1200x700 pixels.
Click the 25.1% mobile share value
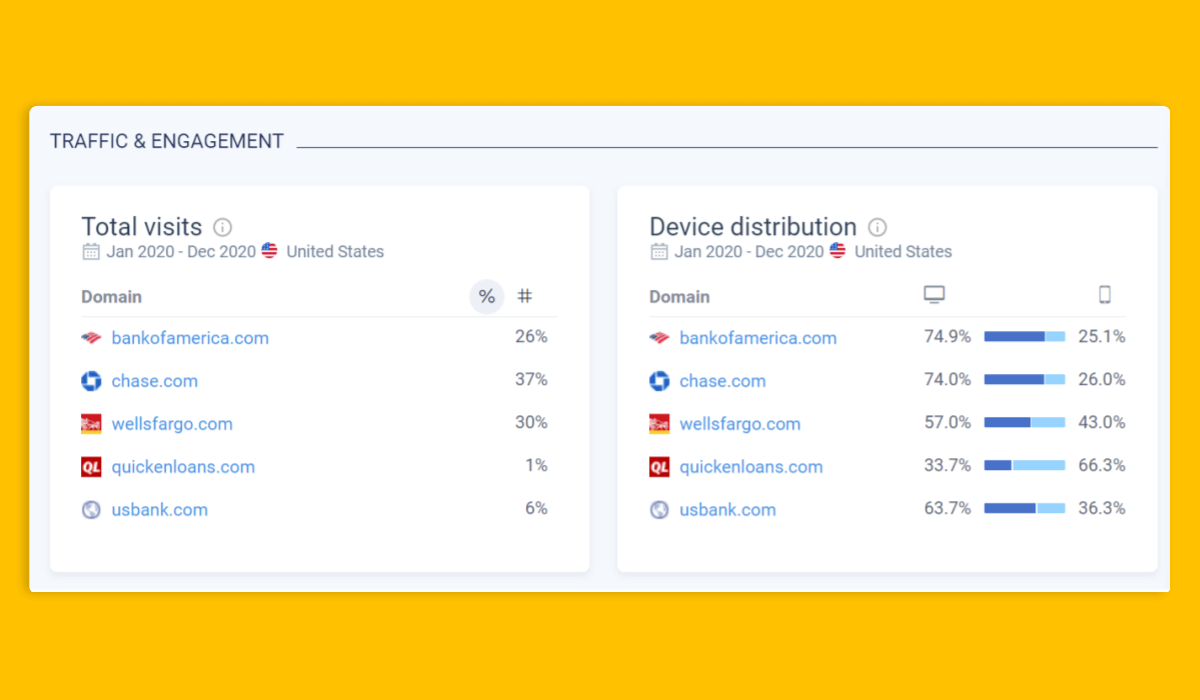click(x=1102, y=337)
